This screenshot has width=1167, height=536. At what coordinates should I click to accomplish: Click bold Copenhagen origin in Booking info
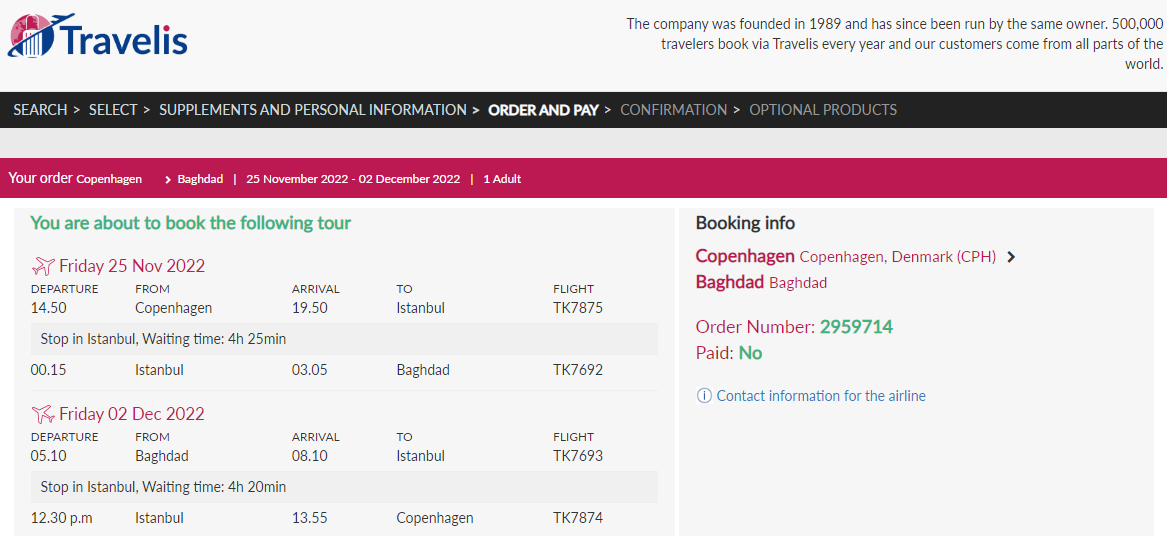[x=745, y=257]
